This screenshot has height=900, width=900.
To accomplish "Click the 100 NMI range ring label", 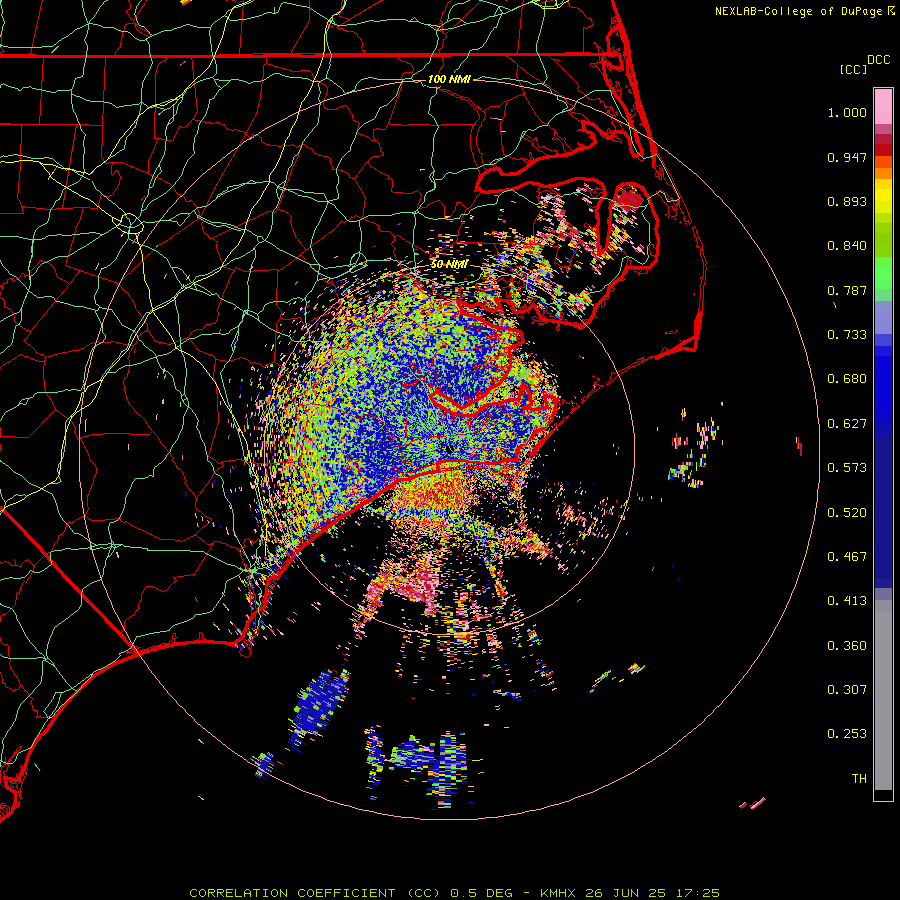I will click(449, 79).
